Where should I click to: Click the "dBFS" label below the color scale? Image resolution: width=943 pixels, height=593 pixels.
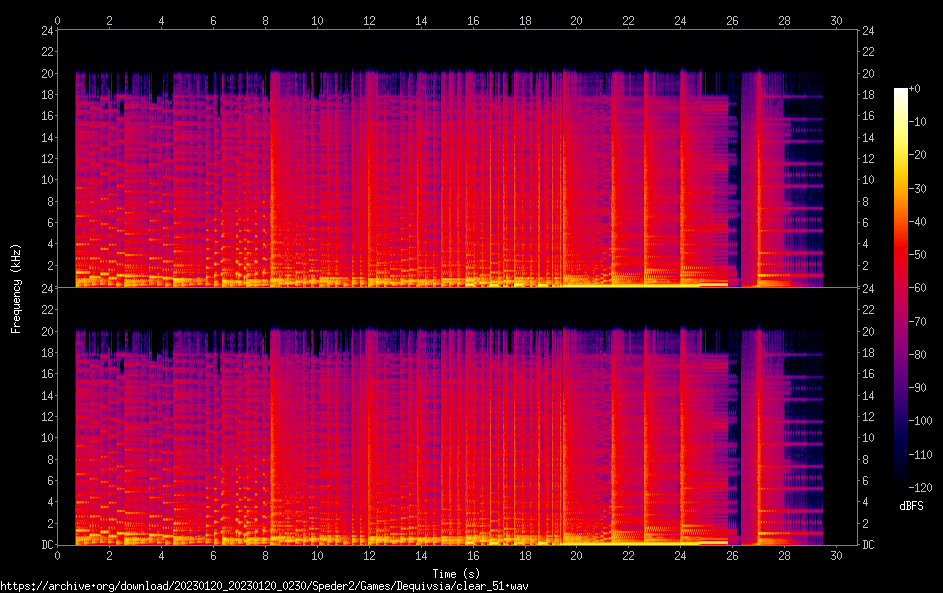point(911,506)
